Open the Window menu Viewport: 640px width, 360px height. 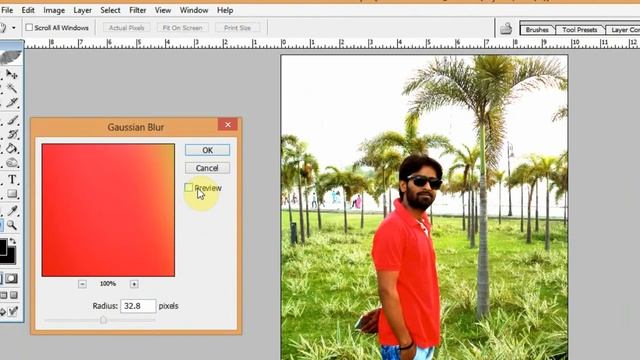(194, 10)
